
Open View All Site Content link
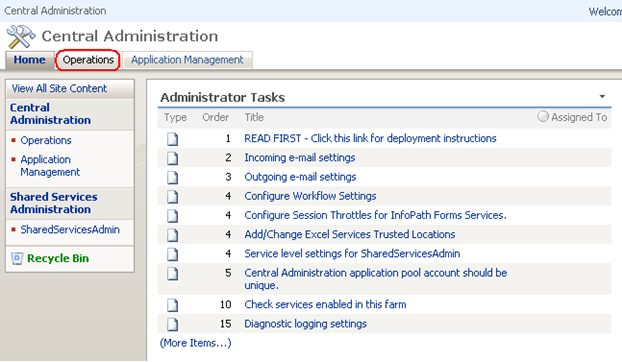pos(59,88)
